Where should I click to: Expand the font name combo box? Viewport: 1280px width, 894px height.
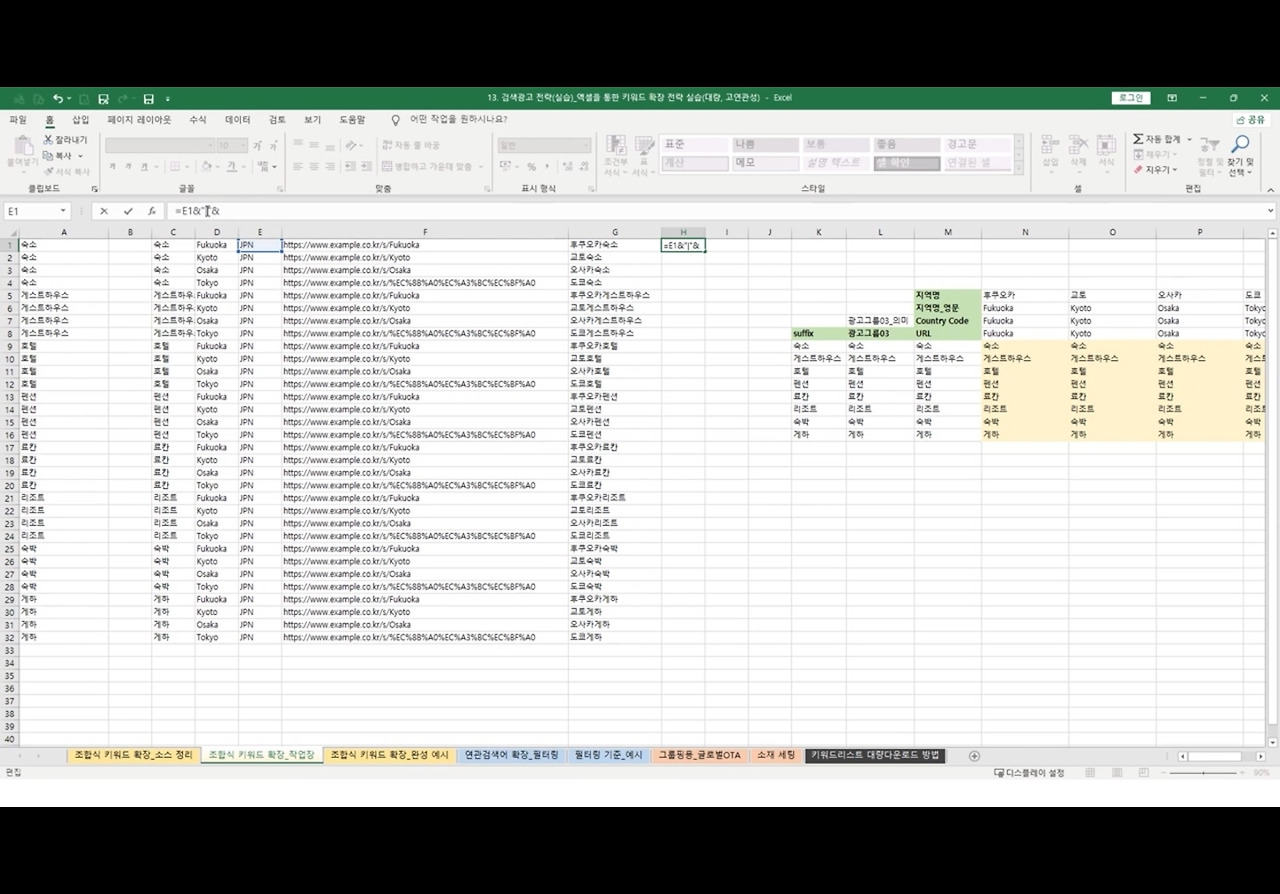coord(211,145)
